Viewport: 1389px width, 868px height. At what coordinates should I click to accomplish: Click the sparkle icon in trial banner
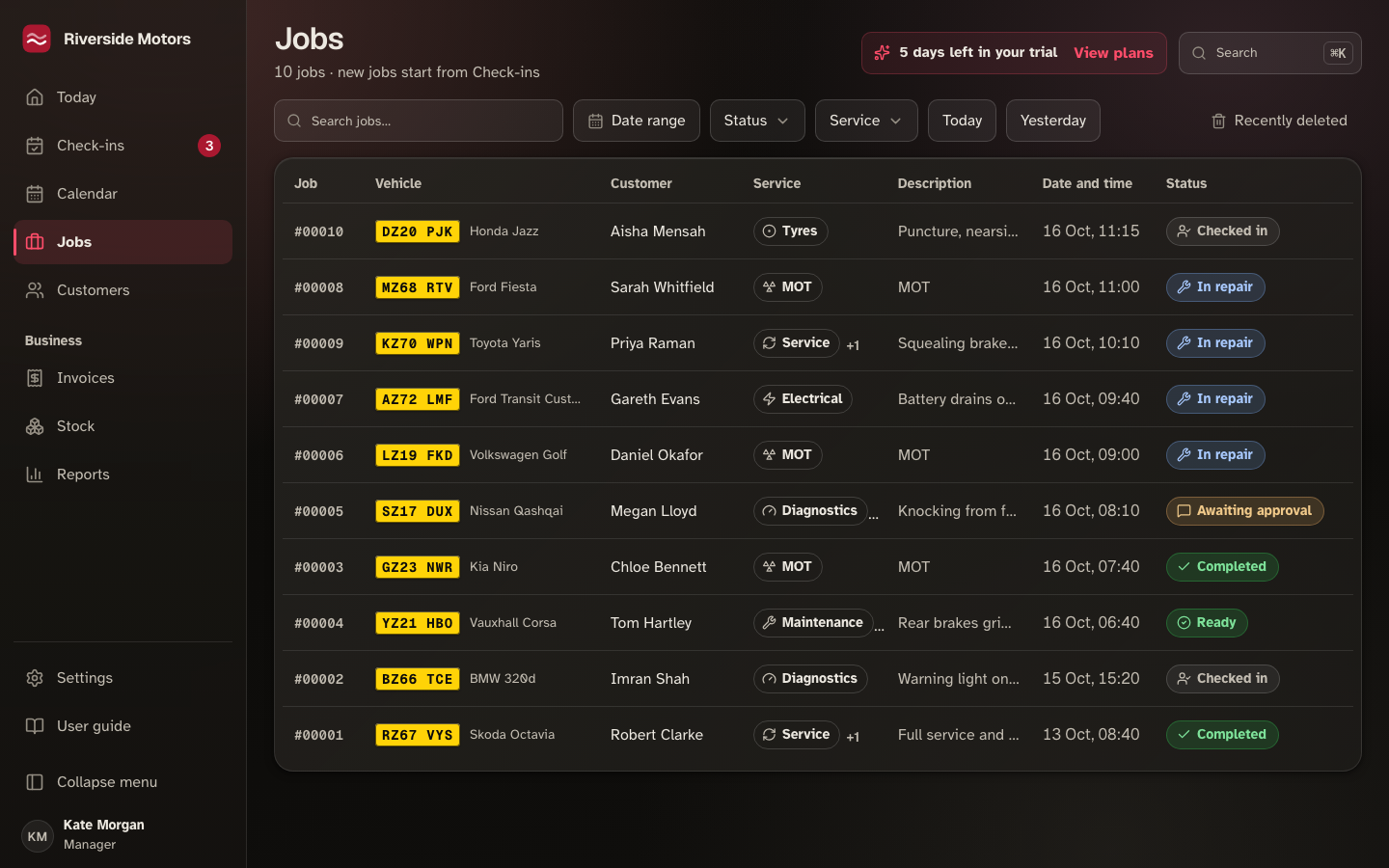882,53
